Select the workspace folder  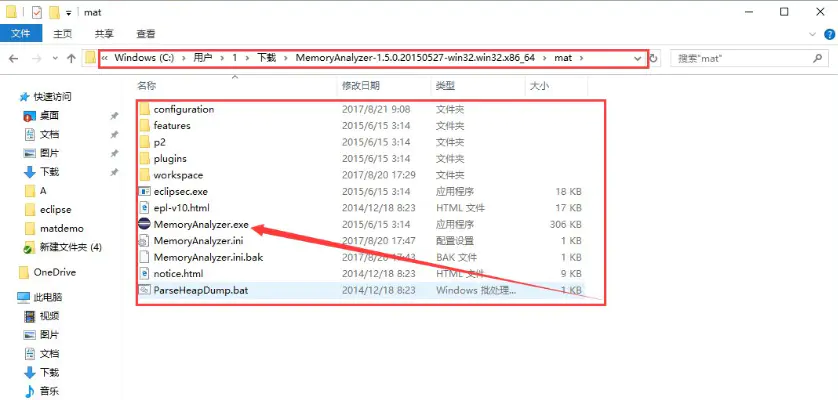[178, 175]
